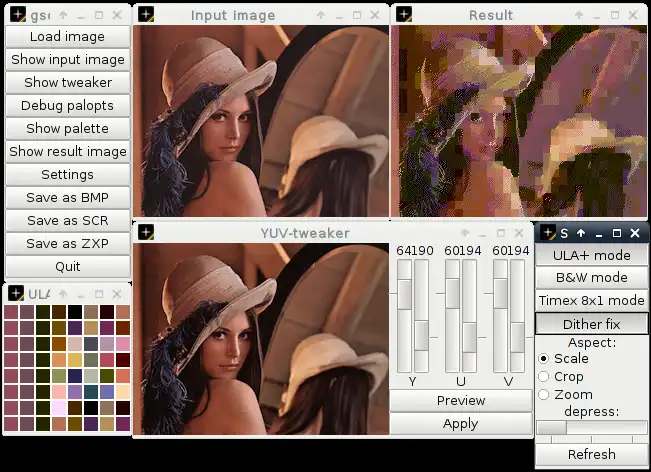Image resolution: width=651 pixels, height=472 pixels.
Task: Shade the YUV-tweaker window with its up-arrow icon
Action: click(465, 233)
